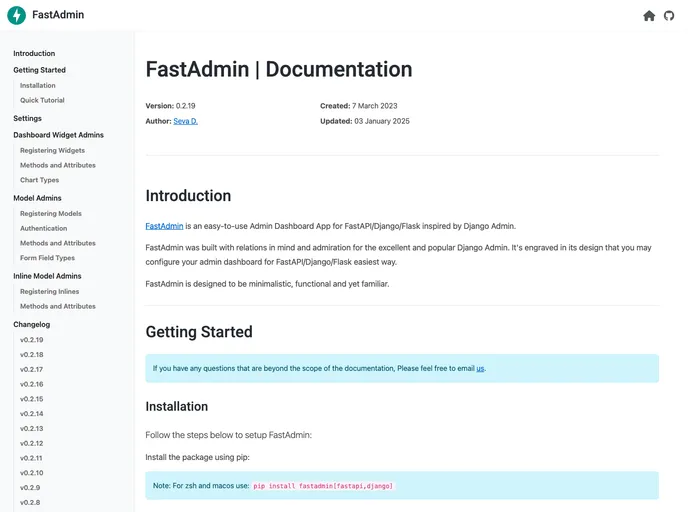Jump to changelog v0.2.11

pos(31,458)
